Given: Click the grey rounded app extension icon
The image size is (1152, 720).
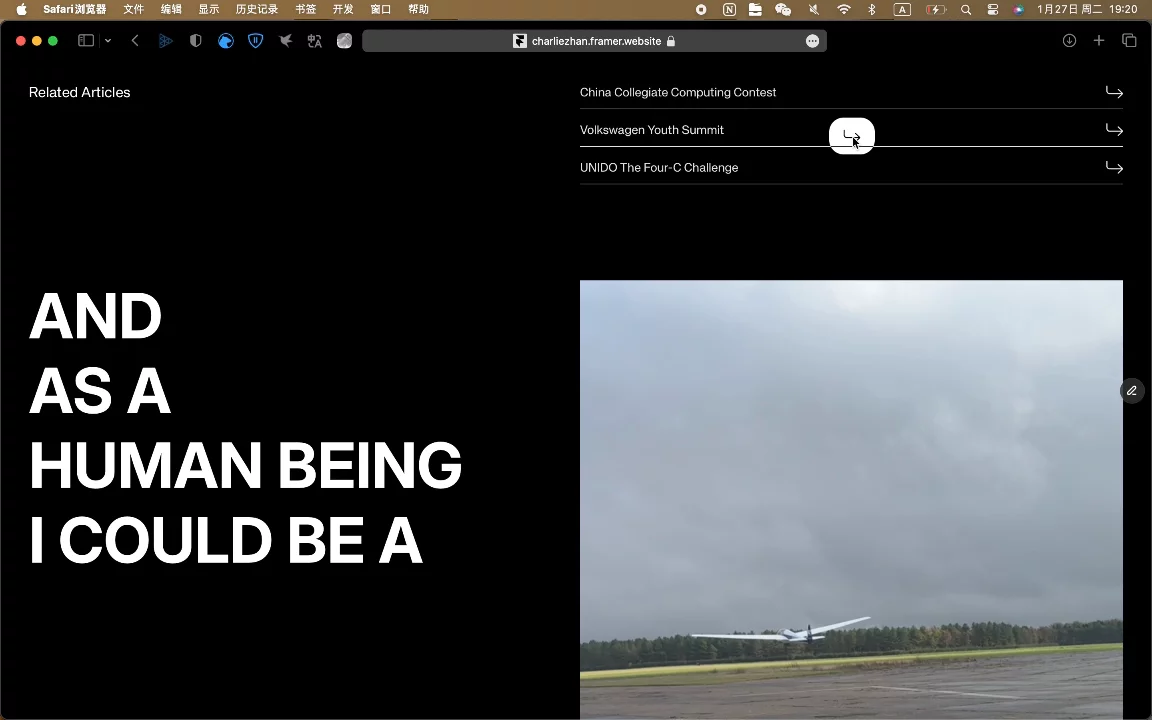Looking at the screenshot, I should point(345,41).
